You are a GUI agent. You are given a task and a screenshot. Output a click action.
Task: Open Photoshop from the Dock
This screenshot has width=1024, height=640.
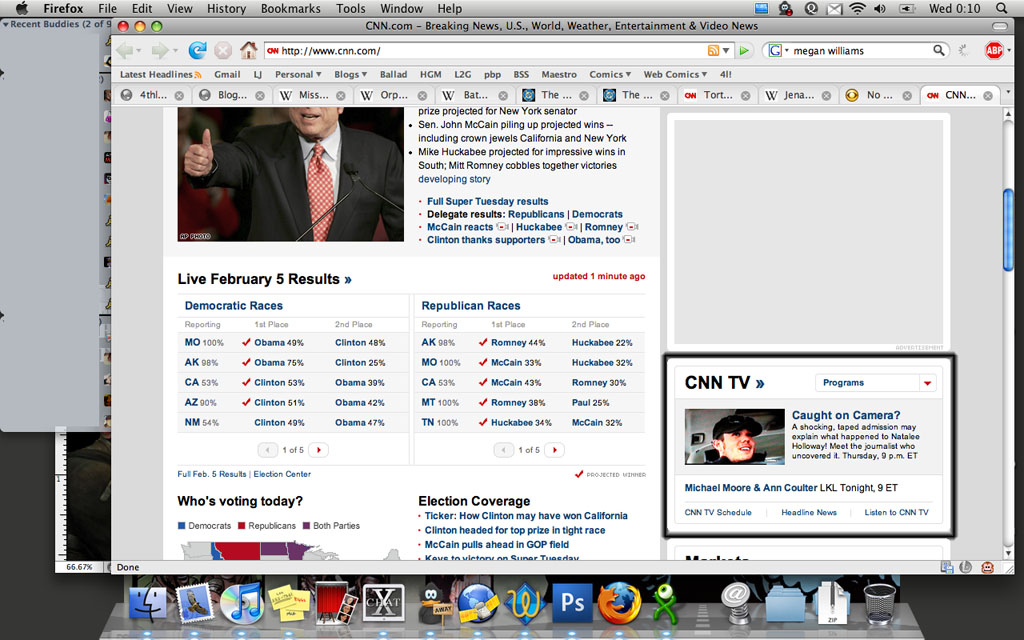click(572, 602)
